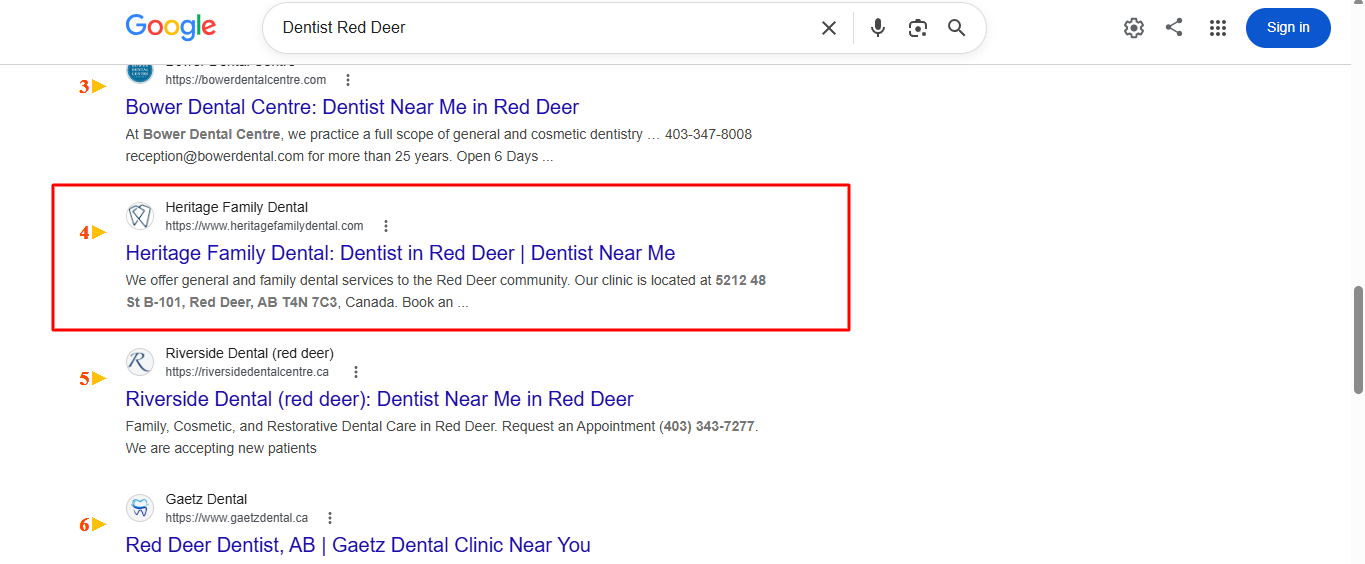Open more options for Heritage Family Dental result
This screenshot has height=564, width=1365.
(x=386, y=226)
